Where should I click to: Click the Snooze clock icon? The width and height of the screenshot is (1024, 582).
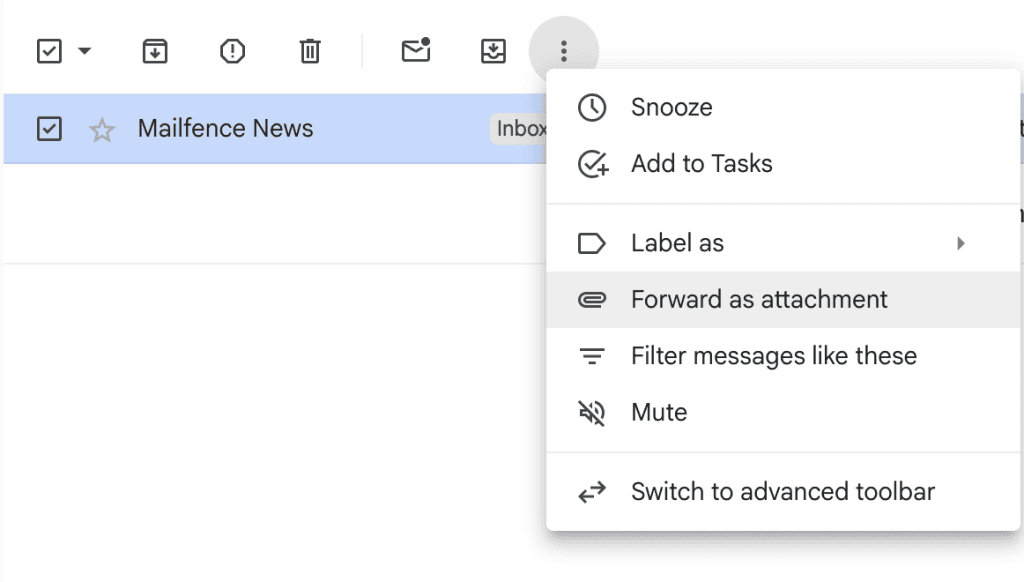(x=591, y=107)
